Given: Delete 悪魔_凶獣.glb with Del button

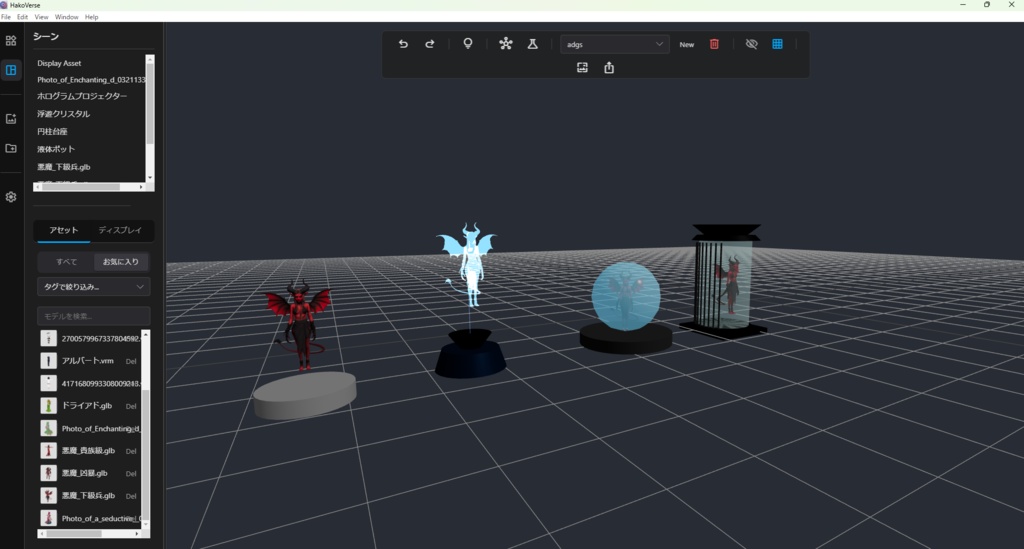Looking at the screenshot, I should point(131,473).
